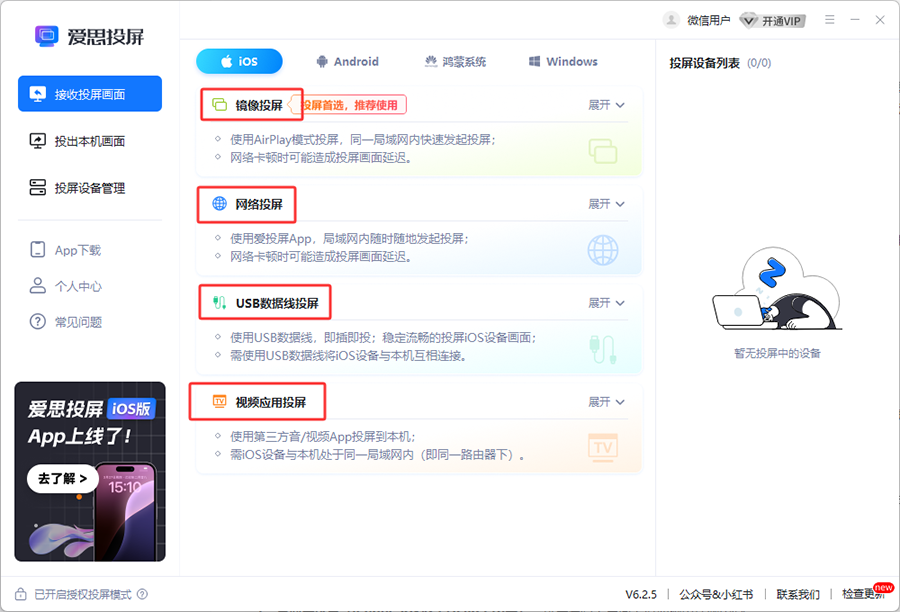The height and width of the screenshot is (612, 900).
Task: Click the large faded globe in 网络投屏 card
Action: (x=603, y=250)
